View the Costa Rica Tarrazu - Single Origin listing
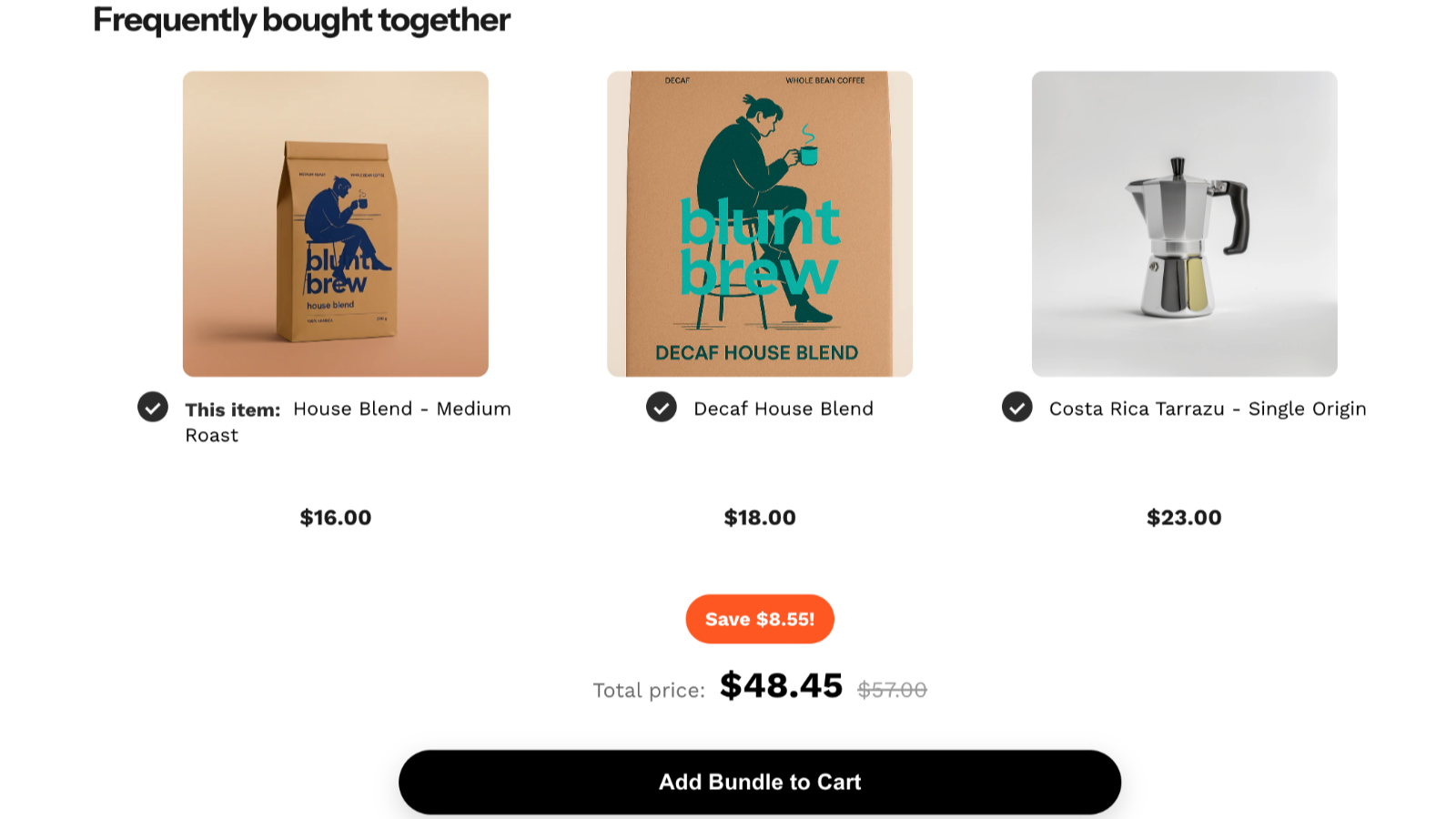Viewport: 1456px width, 819px height. tap(1208, 409)
